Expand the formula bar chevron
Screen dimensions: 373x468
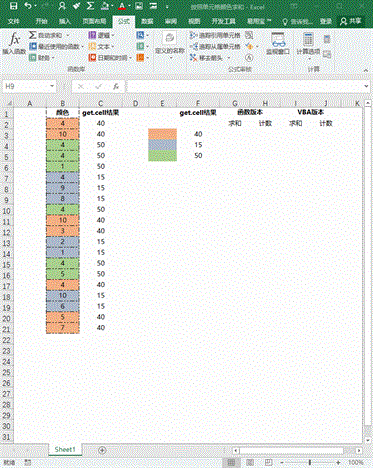point(366,87)
